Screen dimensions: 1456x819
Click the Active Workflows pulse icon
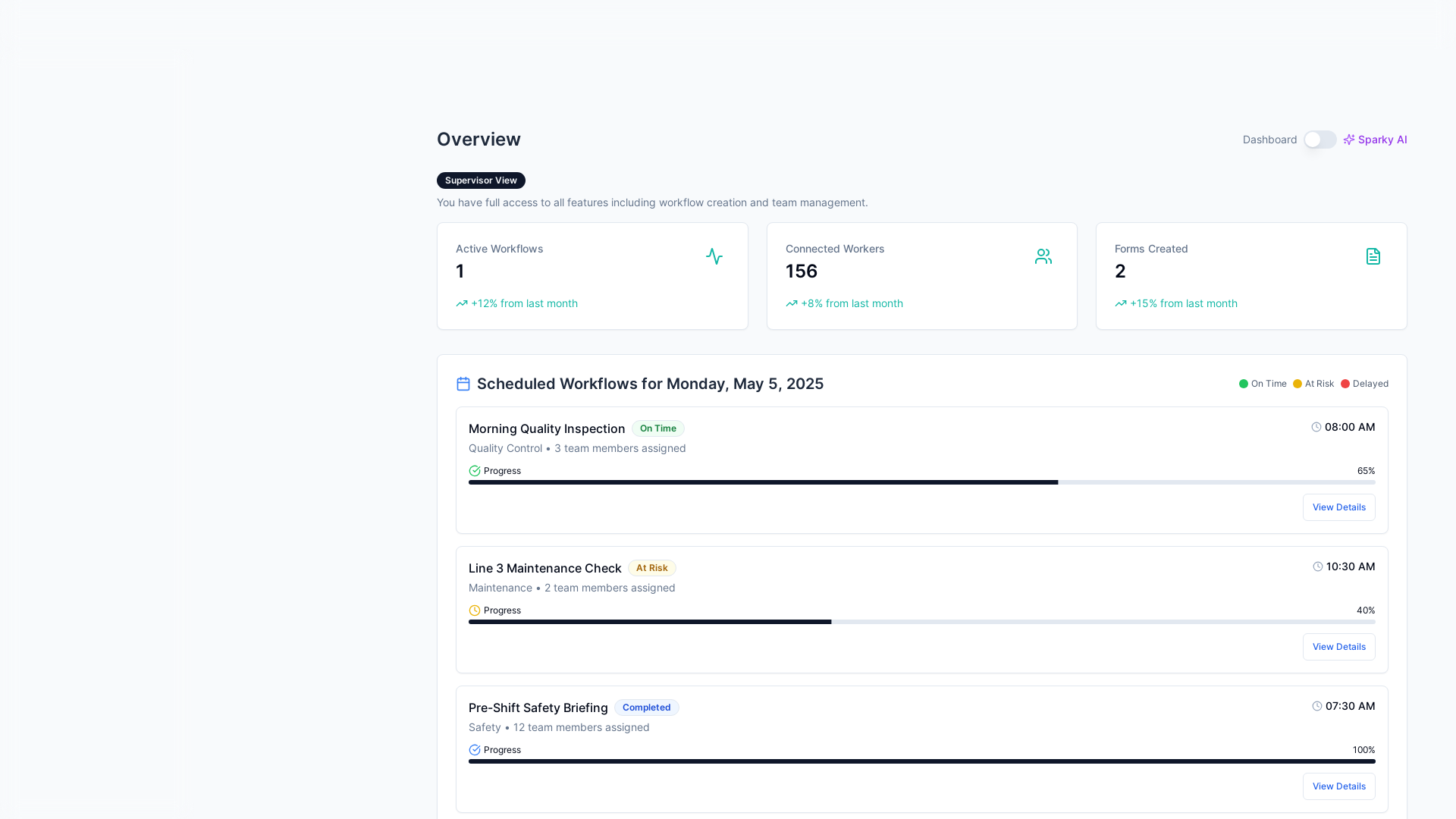[x=714, y=256]
